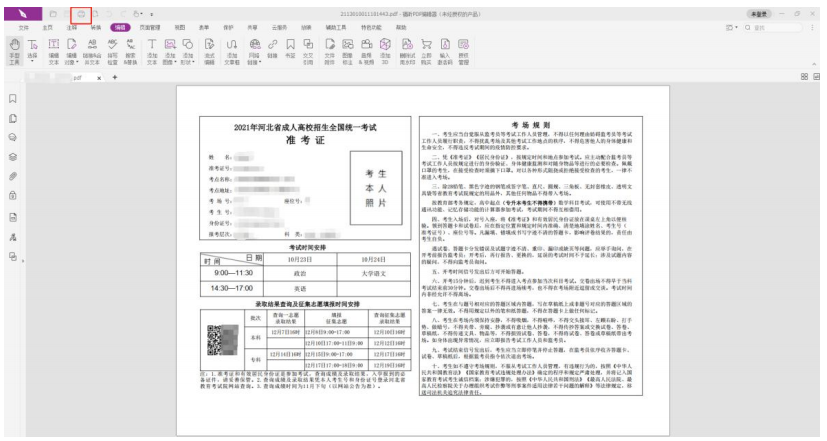Click the print icon in quick access bar
The image size is (827, 441).
point(81,14)
